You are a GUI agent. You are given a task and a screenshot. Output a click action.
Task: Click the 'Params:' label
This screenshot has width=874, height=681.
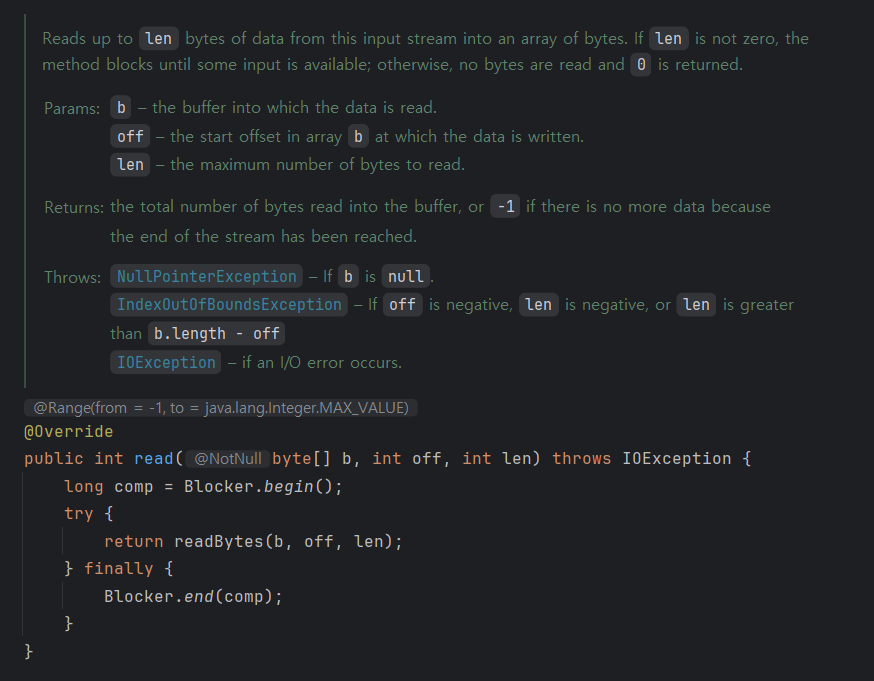pyautogui.click(x=72, y=108)
